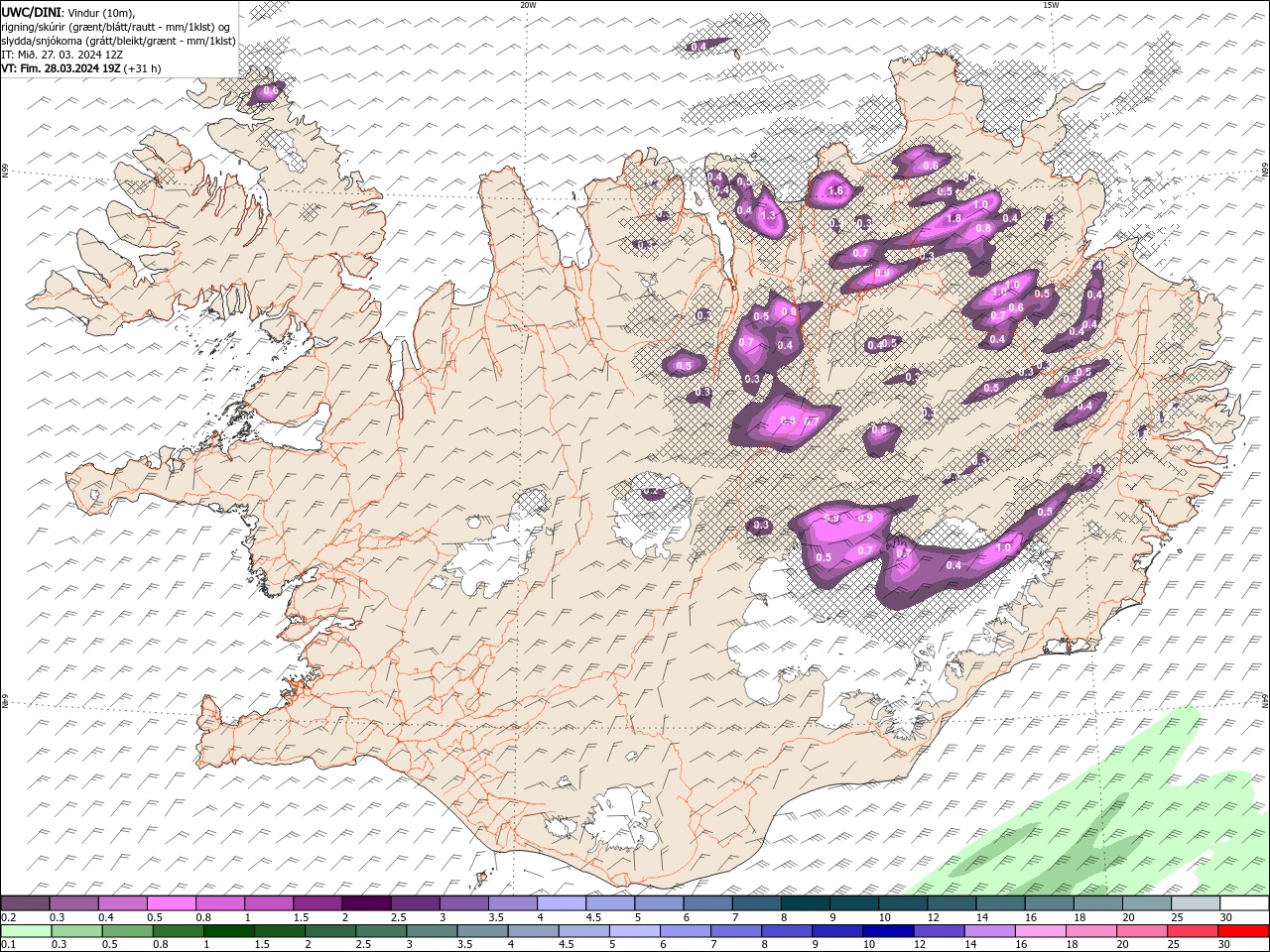Click the bright red 30 rain swatch

[x=1243, y=931]
